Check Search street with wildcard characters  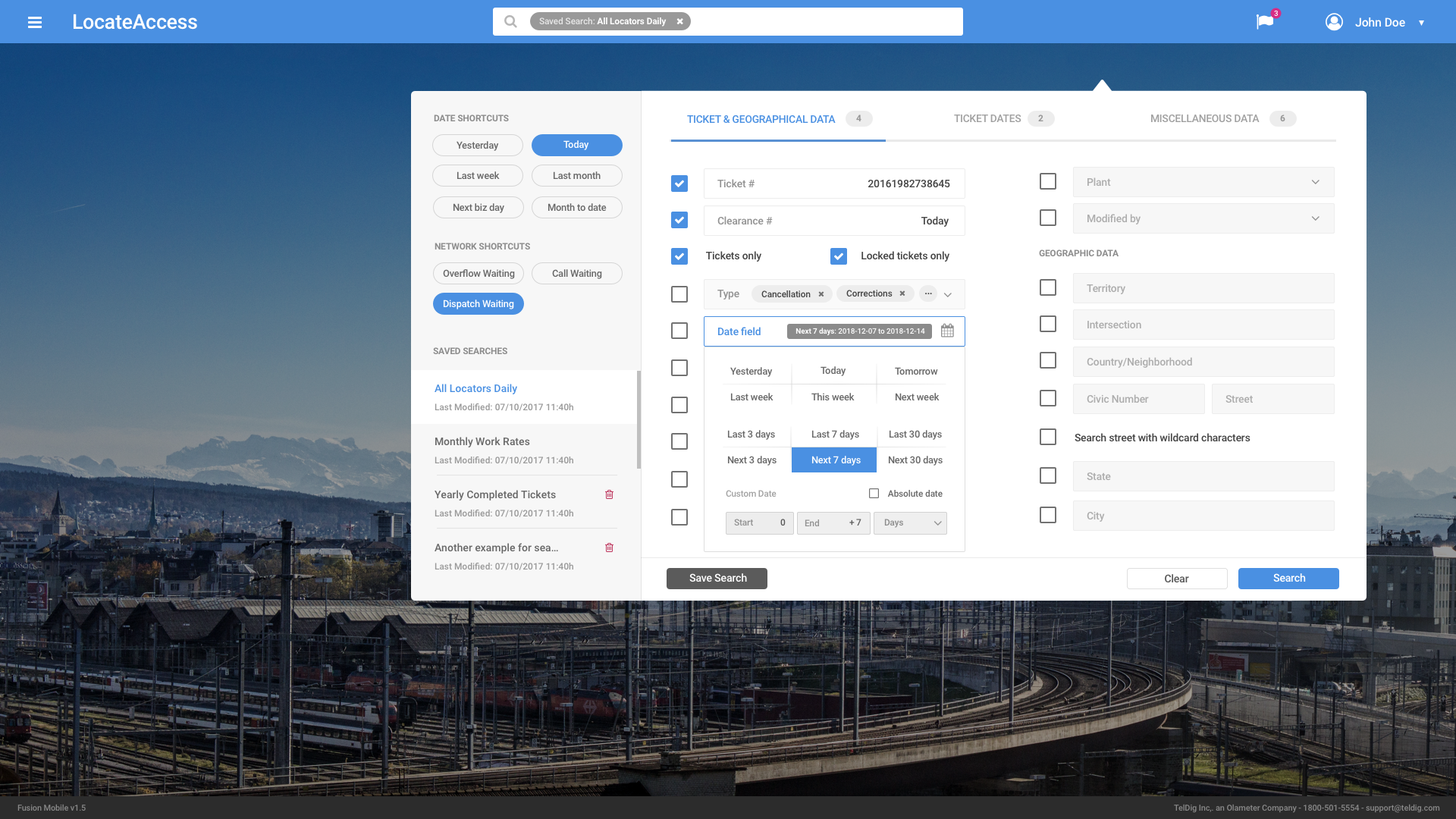point(1047,437)
